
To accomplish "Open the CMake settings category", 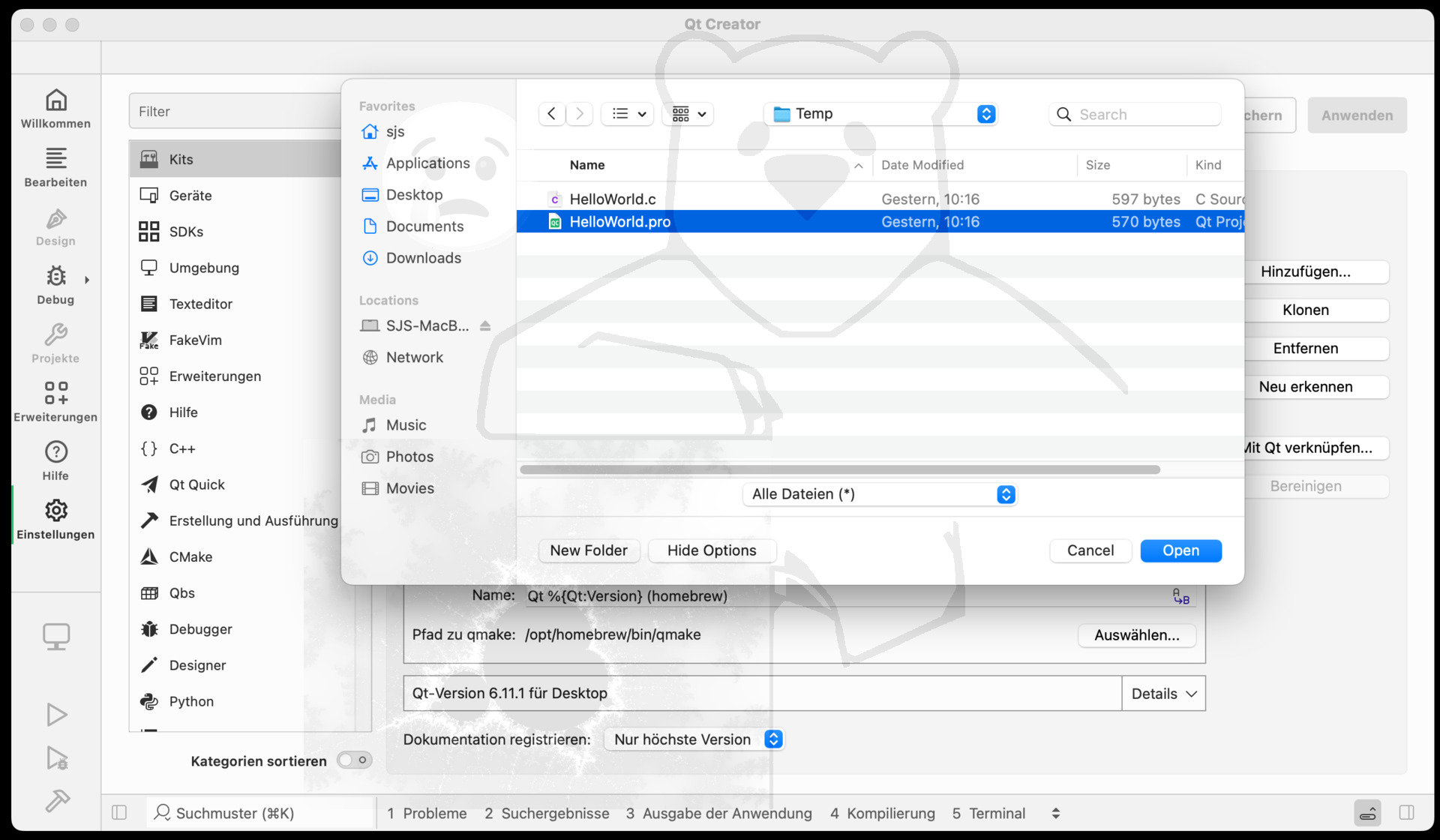I will tap(235, 556).
